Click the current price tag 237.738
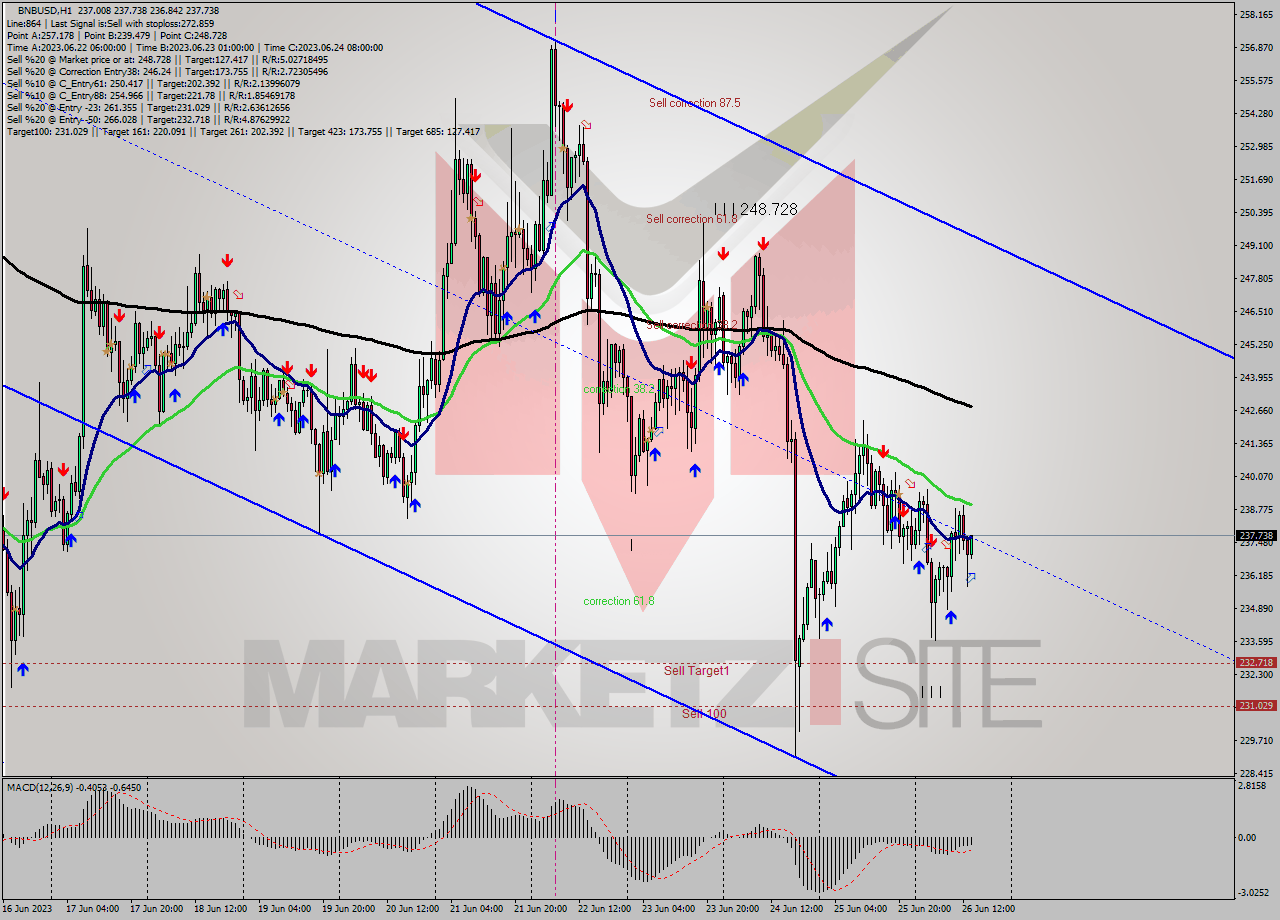 point(1256,536)
